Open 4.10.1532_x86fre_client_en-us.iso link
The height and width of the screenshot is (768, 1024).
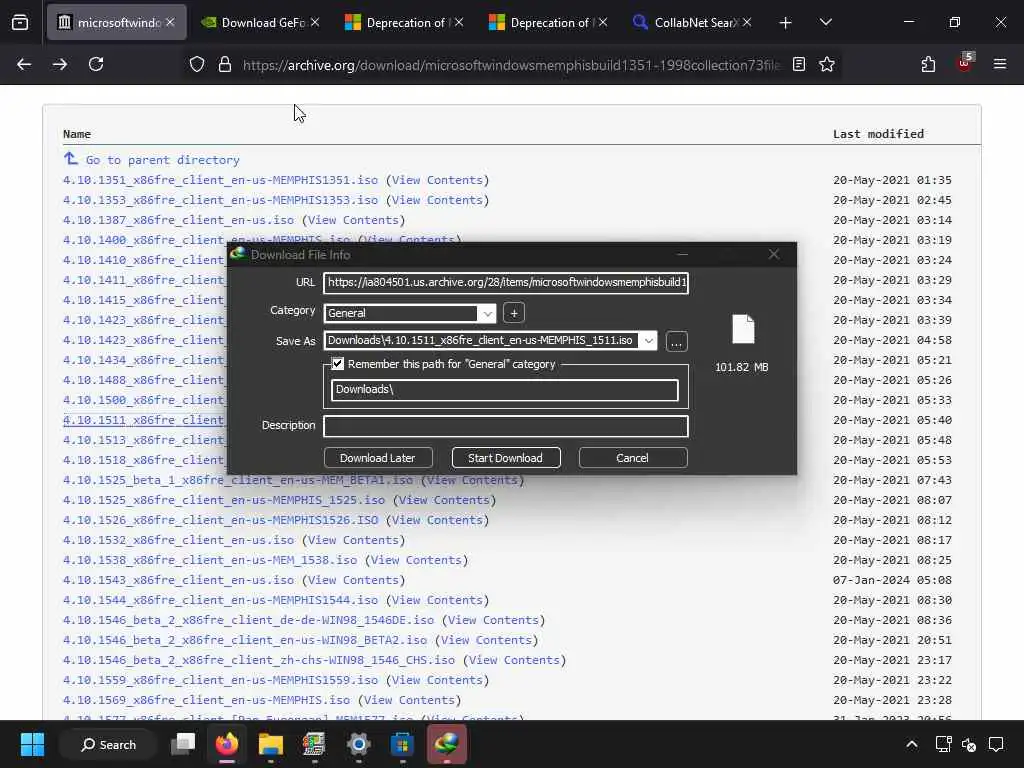(x=178, y=540)
